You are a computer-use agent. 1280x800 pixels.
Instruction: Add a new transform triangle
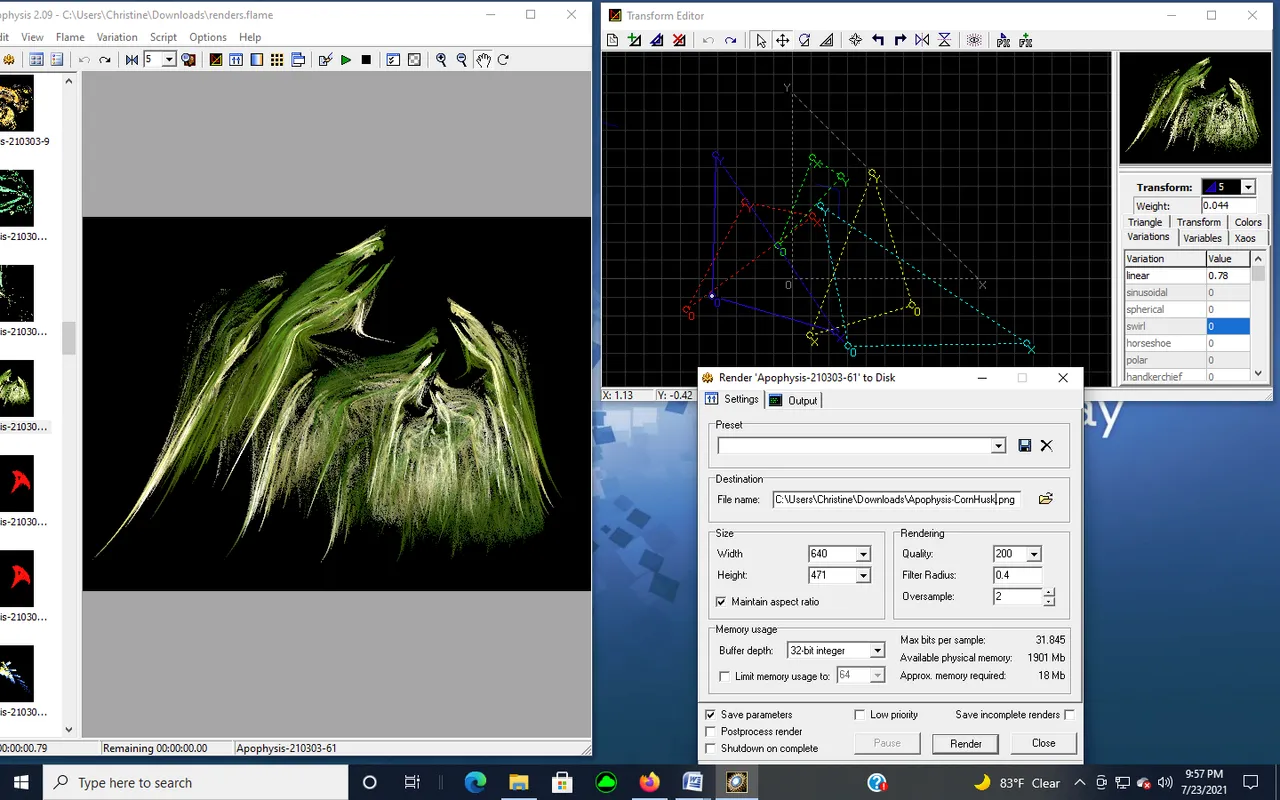coord(635,40)
